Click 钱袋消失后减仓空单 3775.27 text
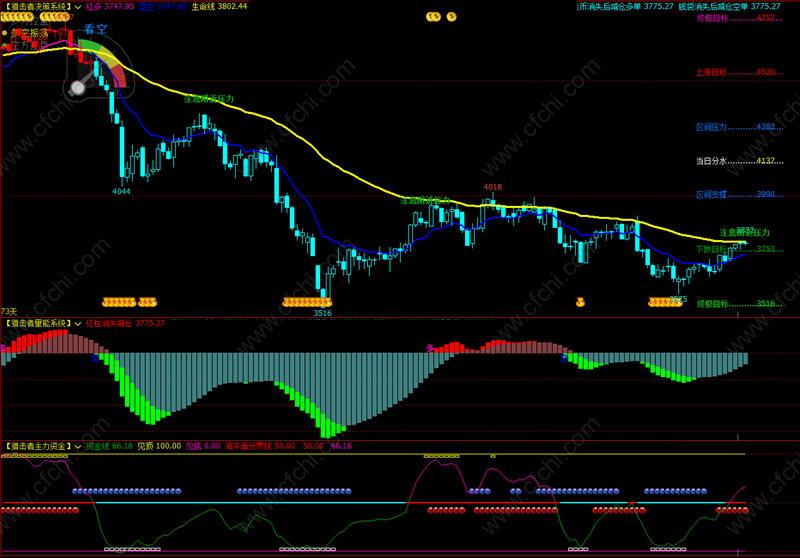The width and height of the screenshot is (800, 558). click(730, 7)
